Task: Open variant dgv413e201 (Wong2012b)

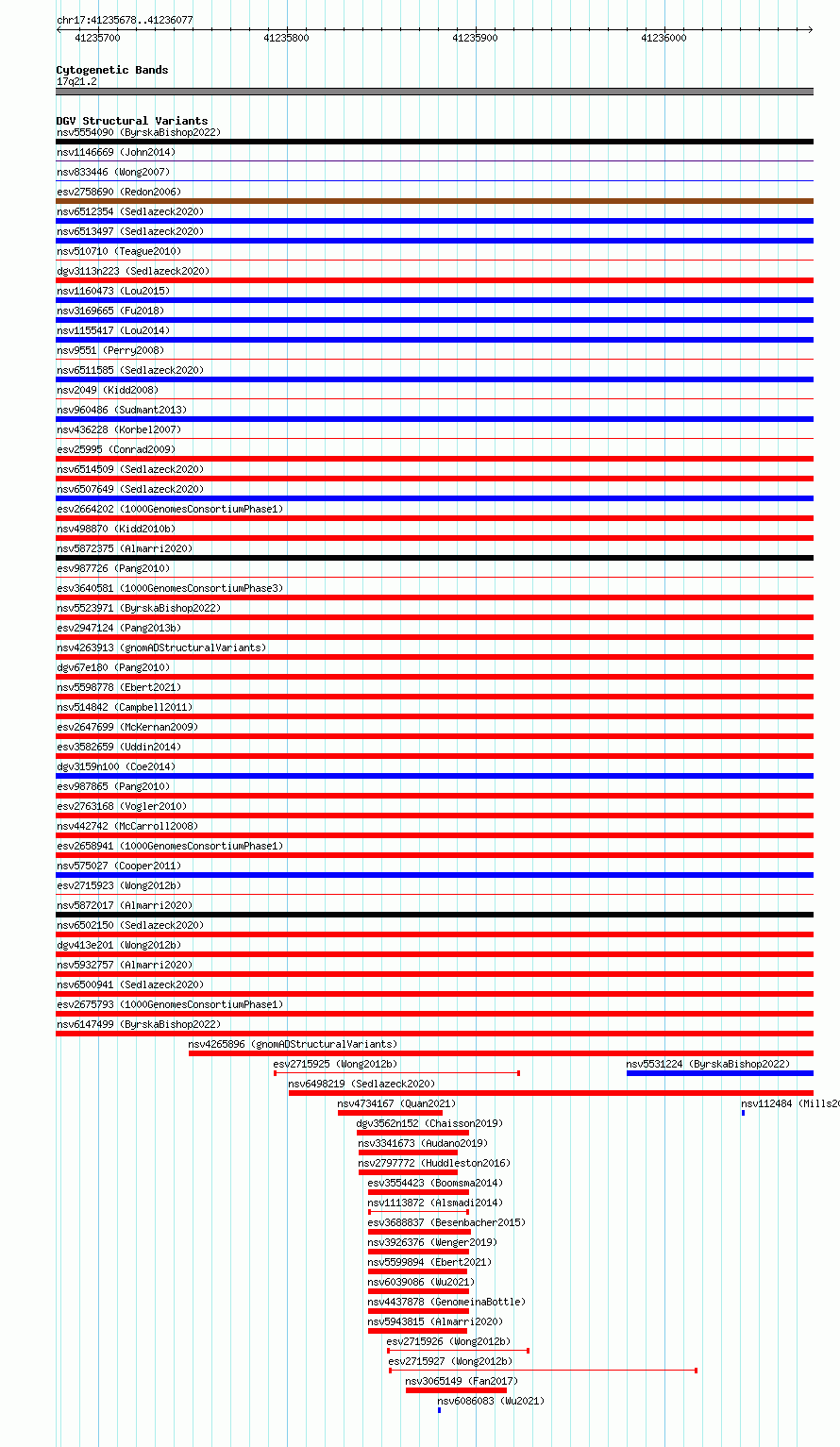Action: tap(119, 945)
